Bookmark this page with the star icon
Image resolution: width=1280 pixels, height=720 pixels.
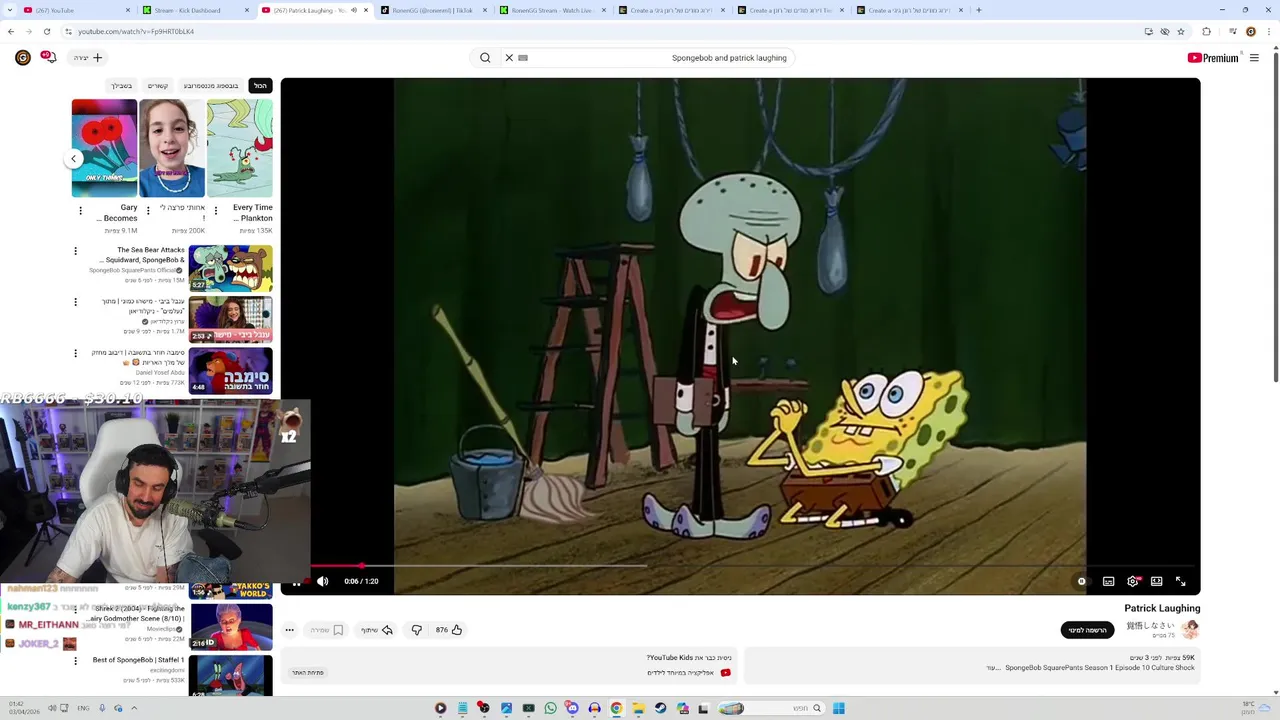click(1181, 32)
